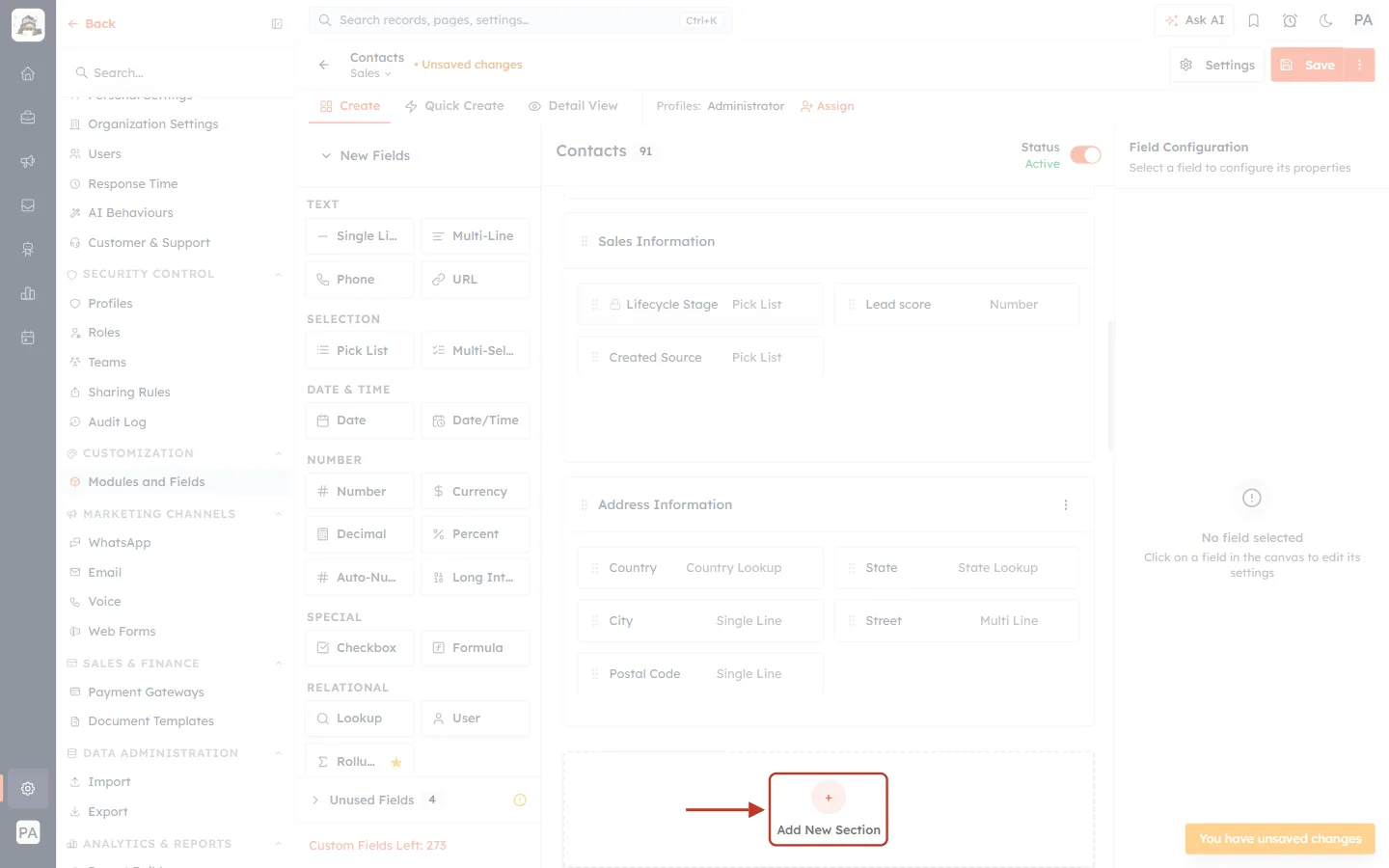This screenshot has width=1389, height=868.
Task: Switch to the Detail View tab
Action: click(573, 106)
